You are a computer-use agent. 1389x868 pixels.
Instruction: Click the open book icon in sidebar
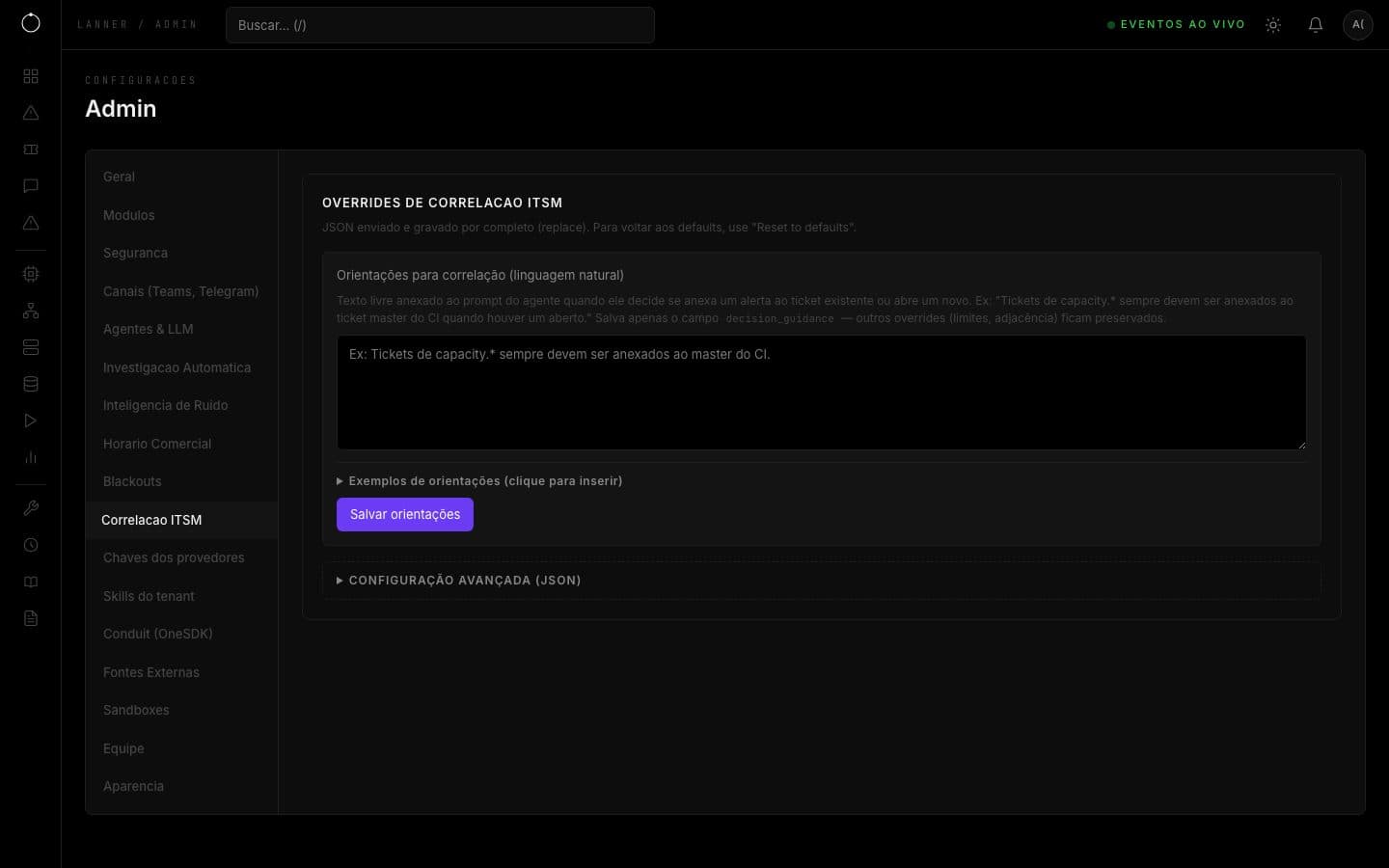(31, 582)
